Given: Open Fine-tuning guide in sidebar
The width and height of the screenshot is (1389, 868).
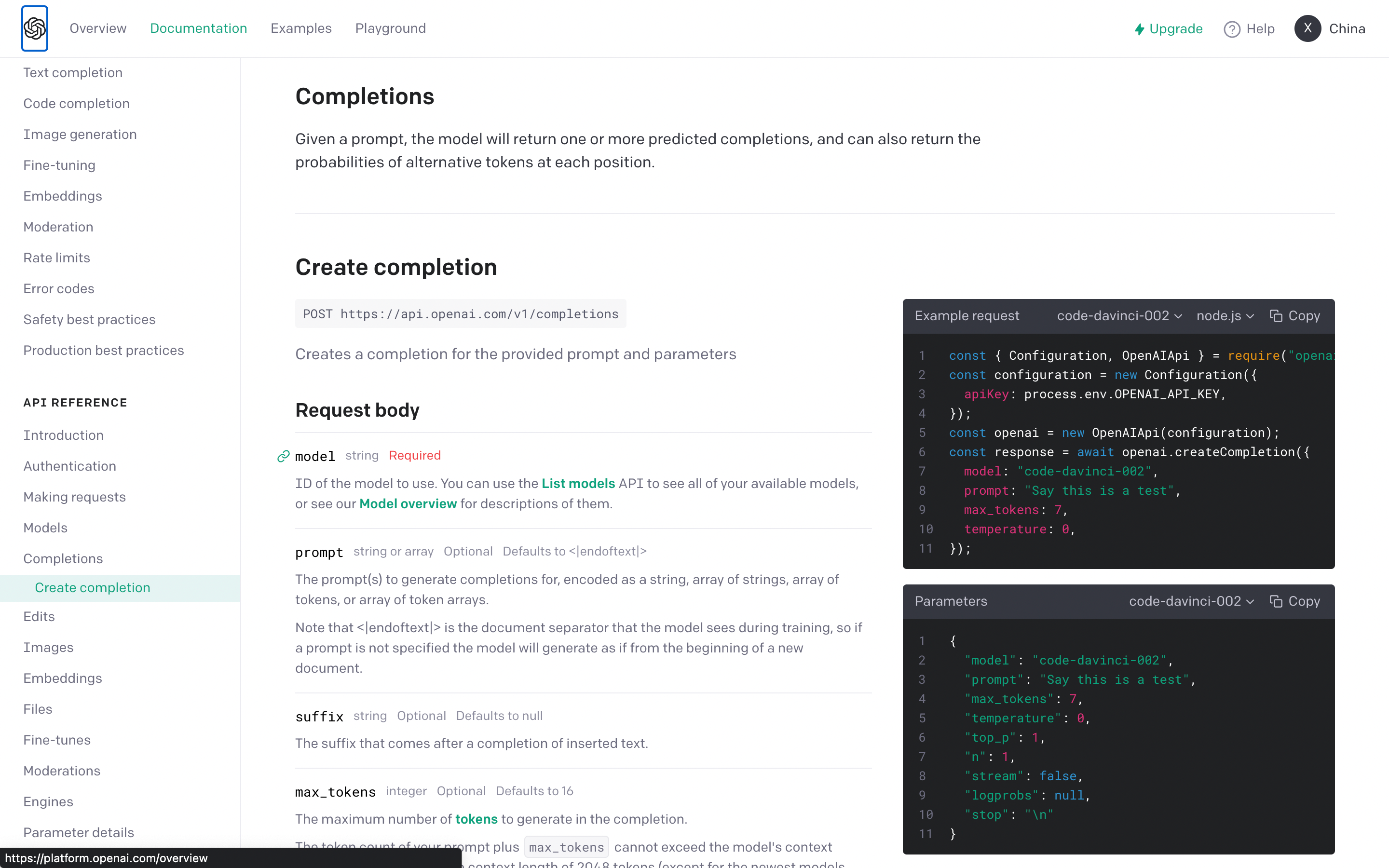Looking at the screenshot, I should pos(59,165).
